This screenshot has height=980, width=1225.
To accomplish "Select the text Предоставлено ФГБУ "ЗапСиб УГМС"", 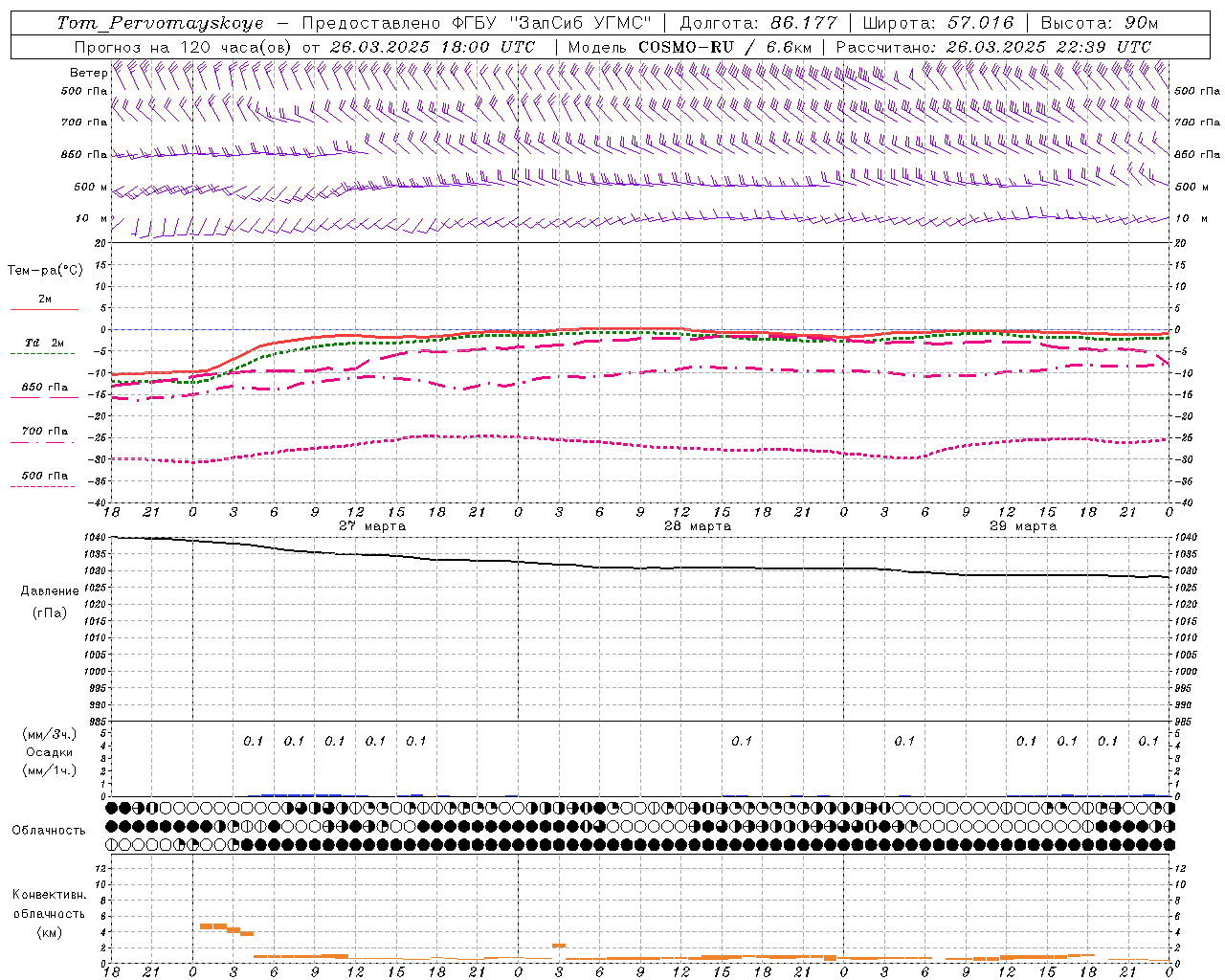I will coord(476,23).
